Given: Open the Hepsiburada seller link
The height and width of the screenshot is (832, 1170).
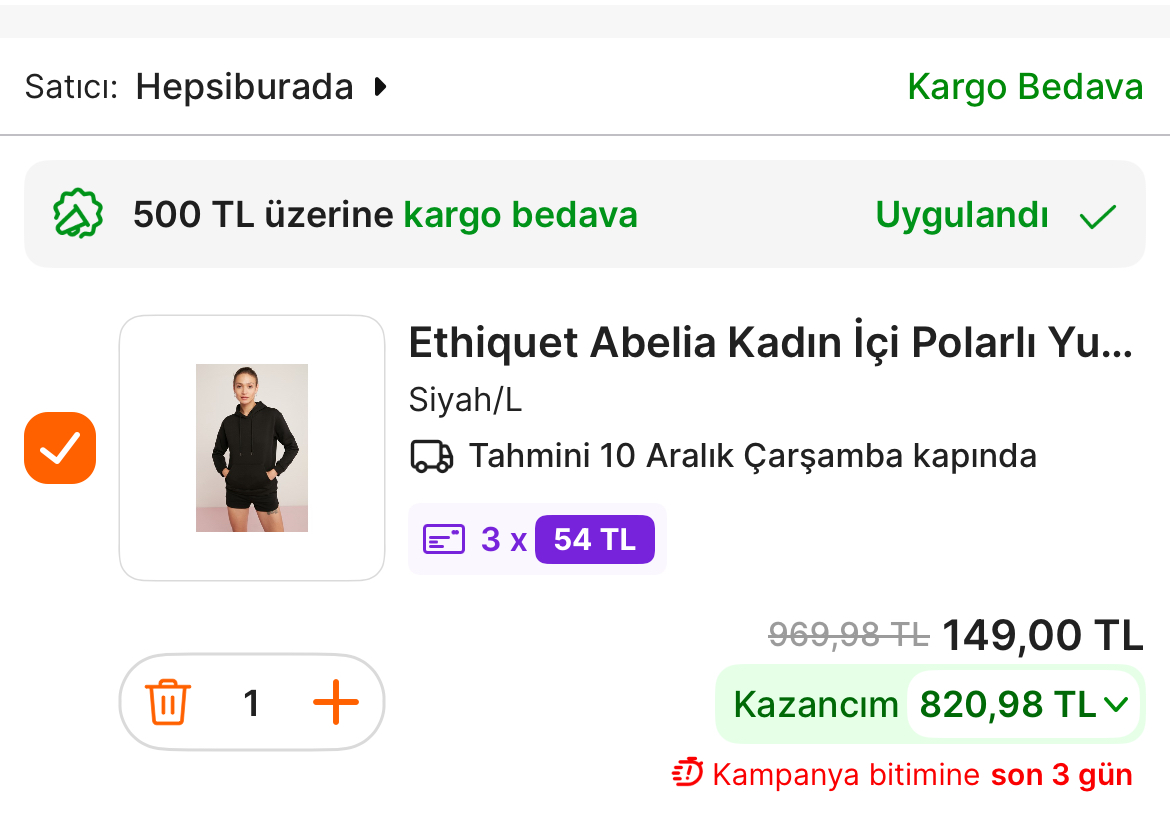Looking at the screenshot, I should point(245,88).
